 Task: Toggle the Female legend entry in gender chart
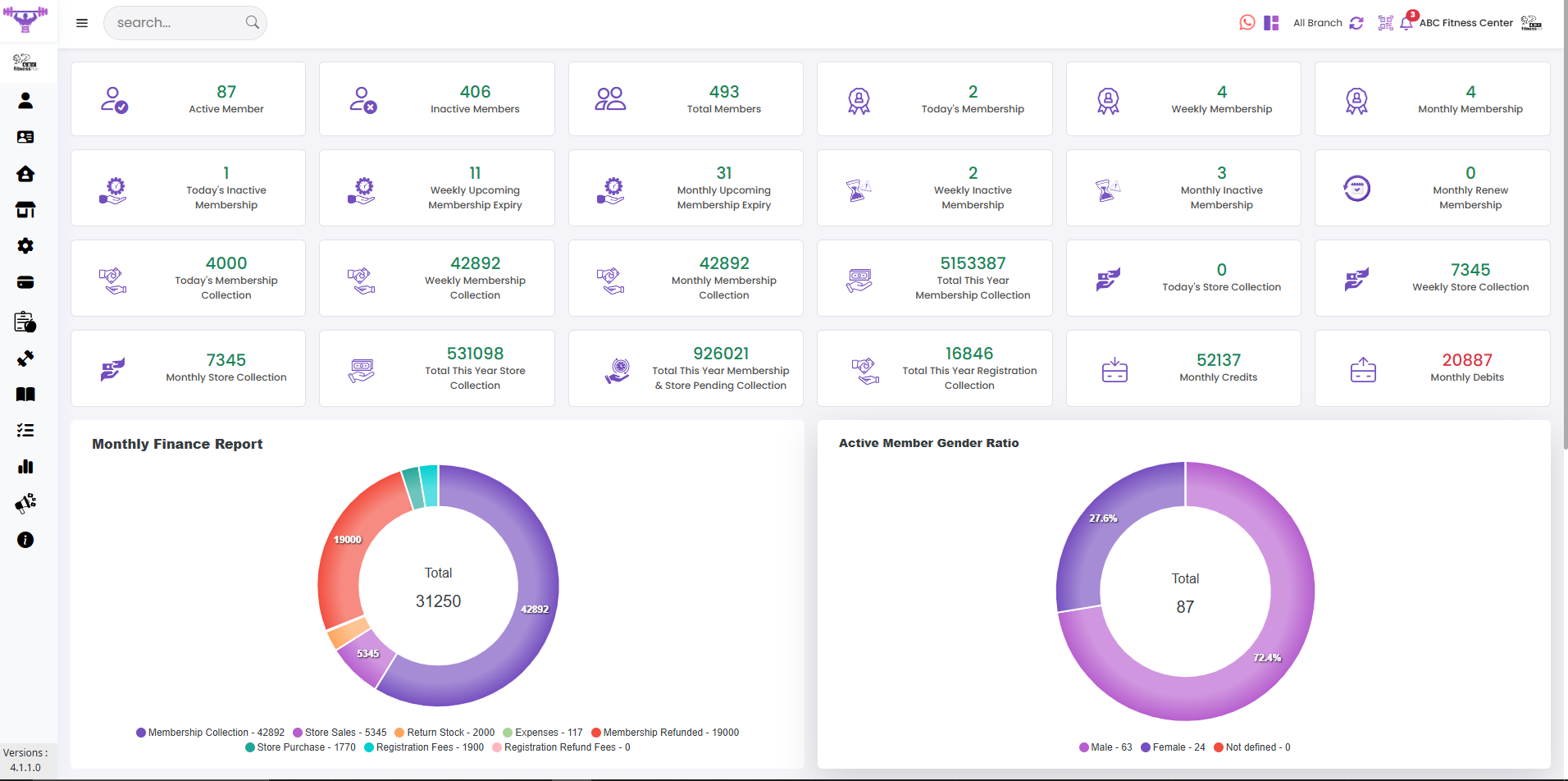tap(1173, 747)
